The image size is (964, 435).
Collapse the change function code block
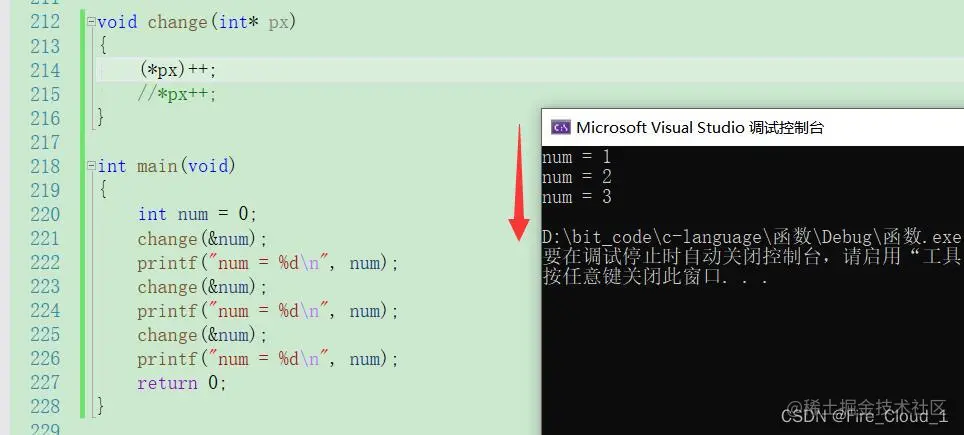(x=92, y=22)
